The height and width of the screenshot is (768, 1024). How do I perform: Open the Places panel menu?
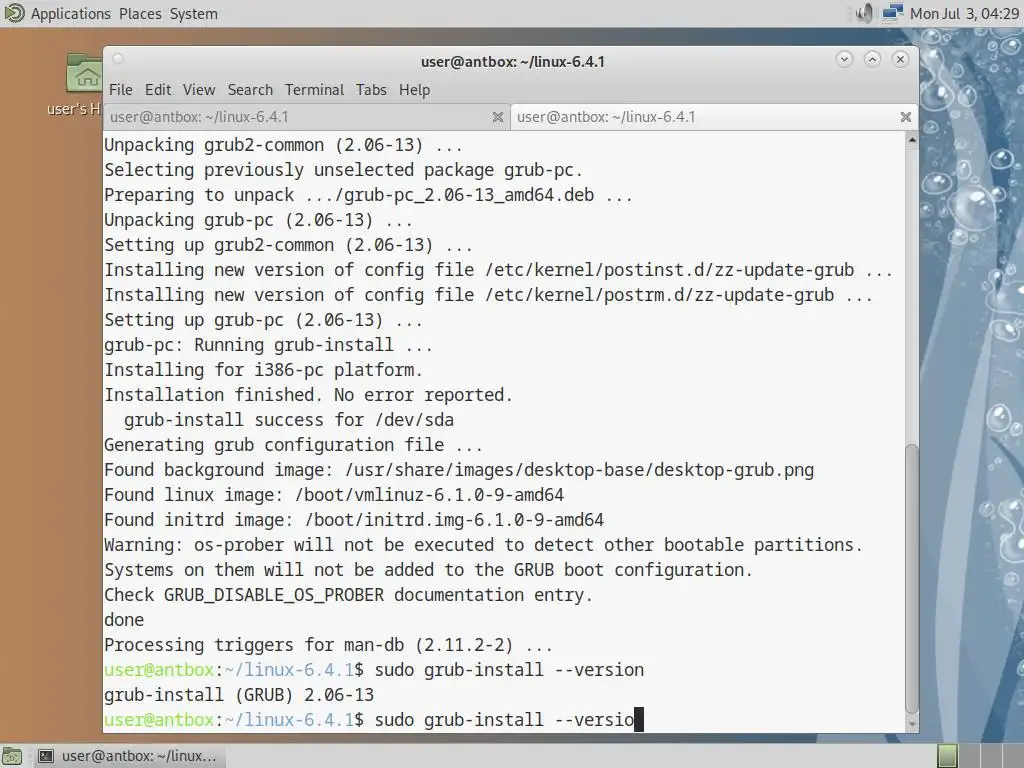(x=140, y=14)
